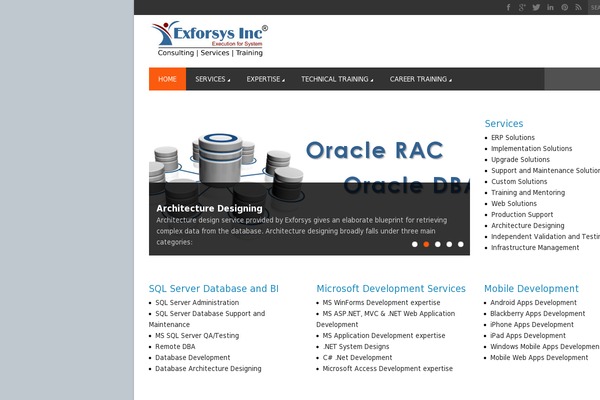This screenshot has height=400, width=600.
Task: Open Database Development link
Action: point(192,358)
